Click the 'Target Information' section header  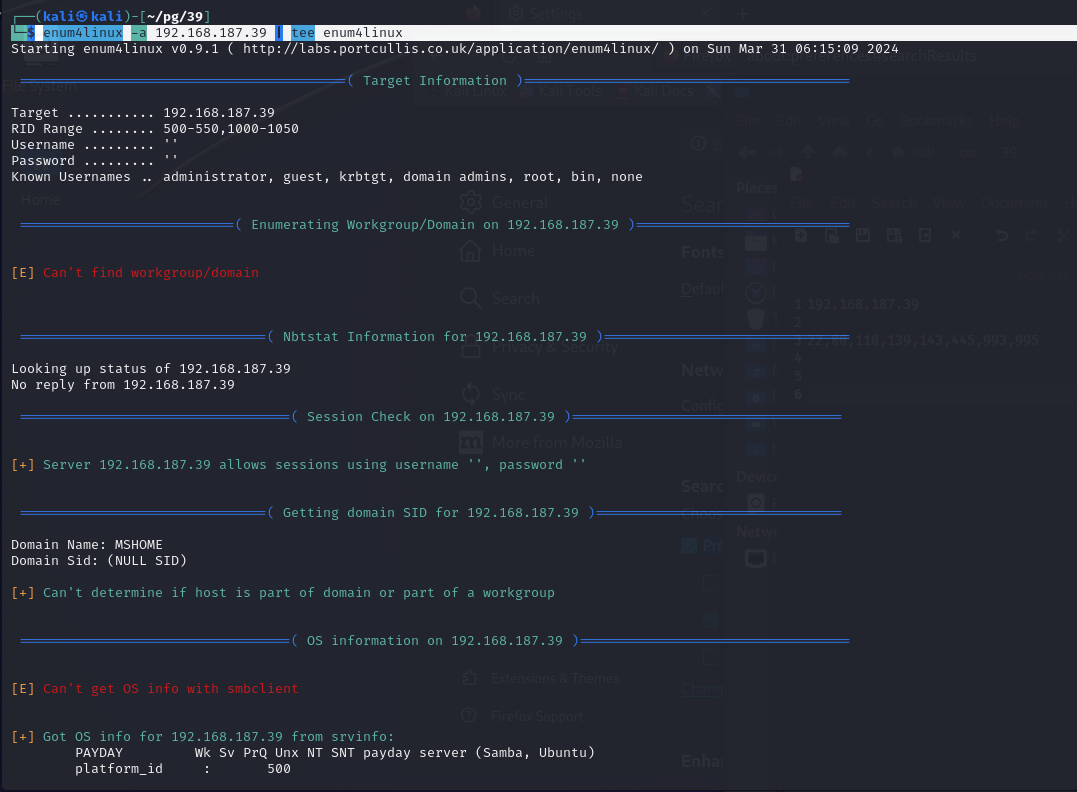click(x=435, y=80)
